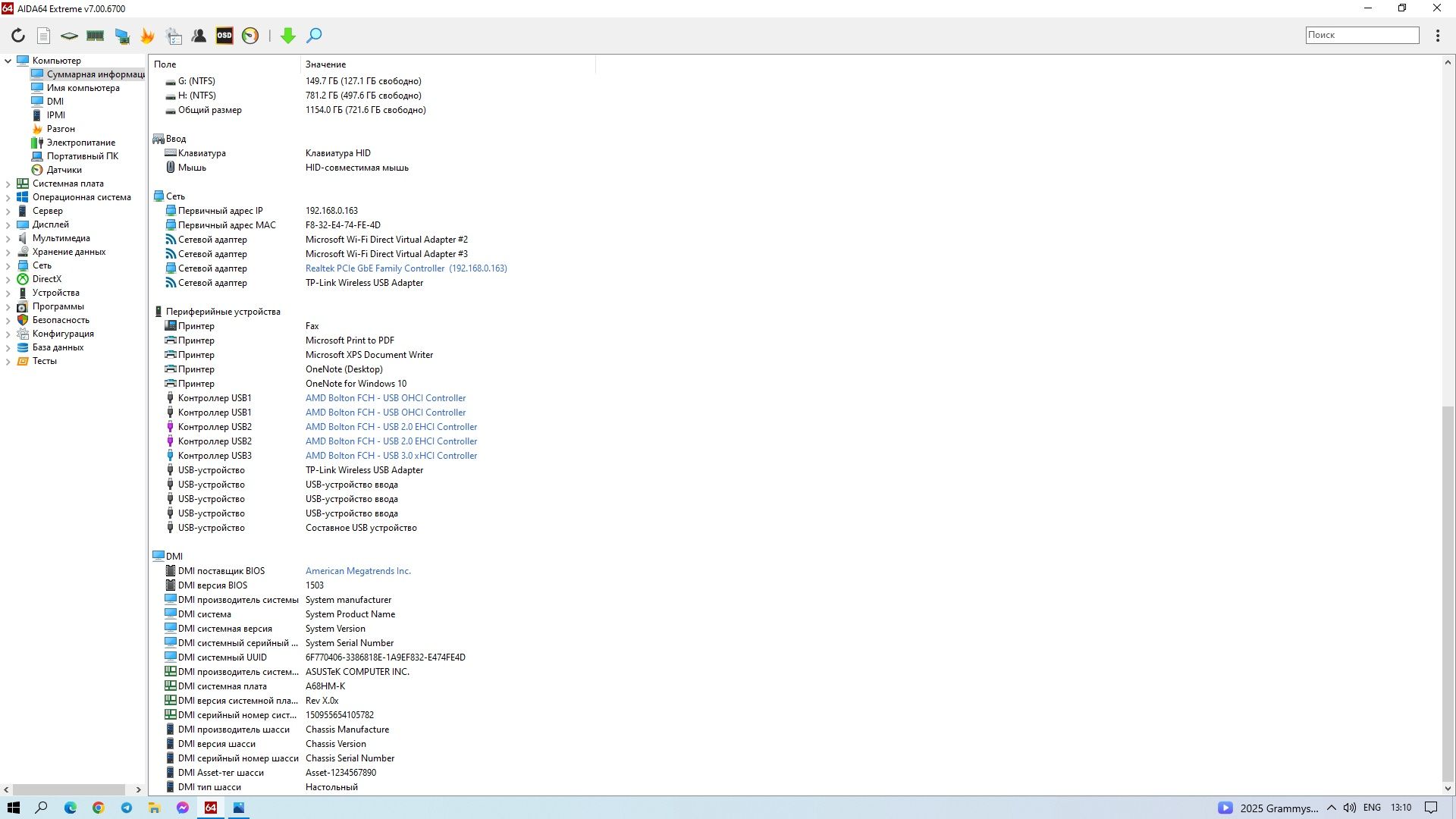The image size is (1456, 819).
Task: Open Messenger from the taskbar
Action: point(183,808)
